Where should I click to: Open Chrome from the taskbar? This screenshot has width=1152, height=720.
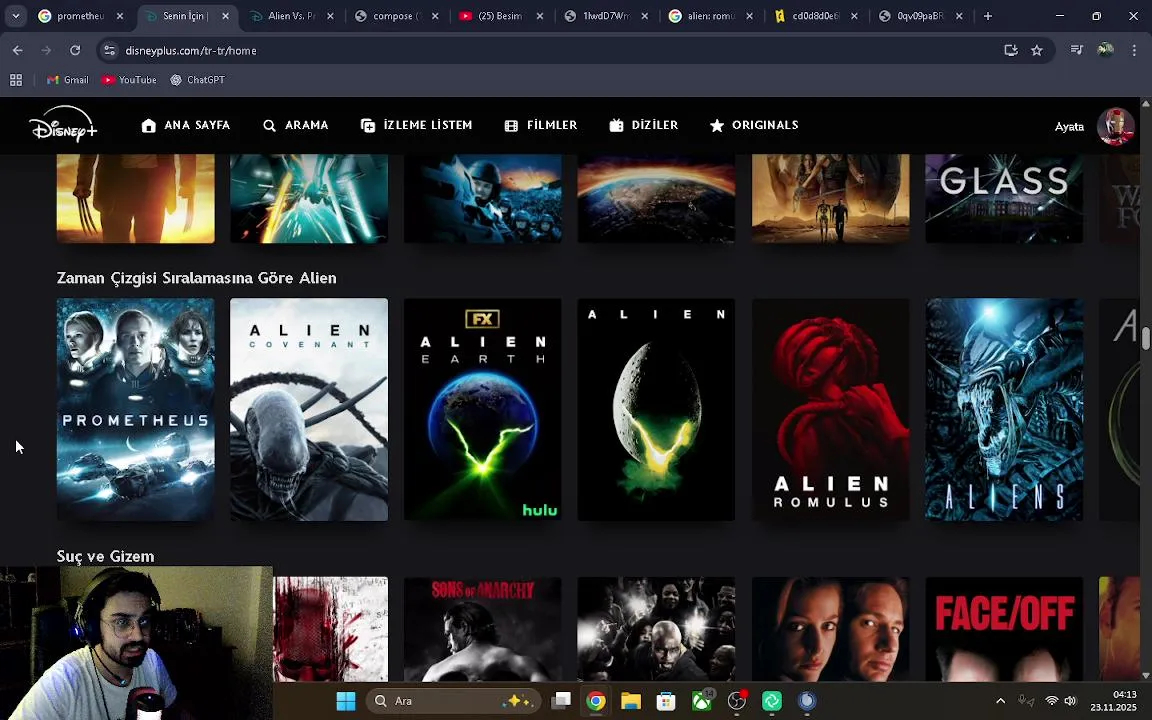(596, 701)
